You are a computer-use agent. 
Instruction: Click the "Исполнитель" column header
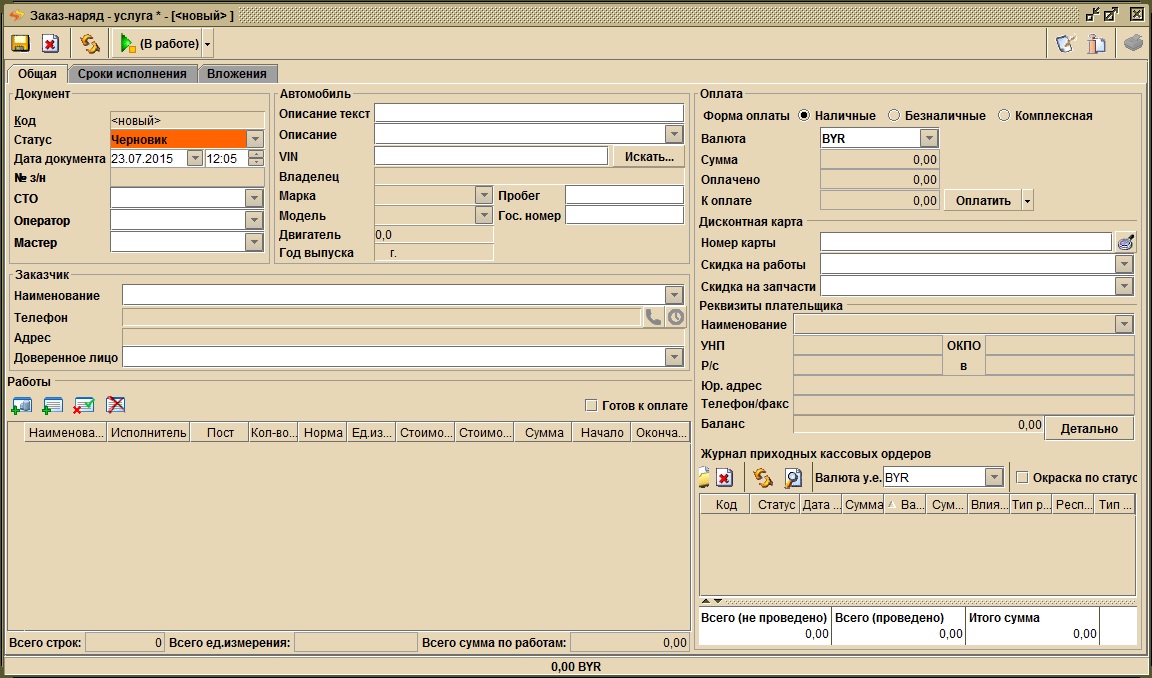[x=148, y=433]
